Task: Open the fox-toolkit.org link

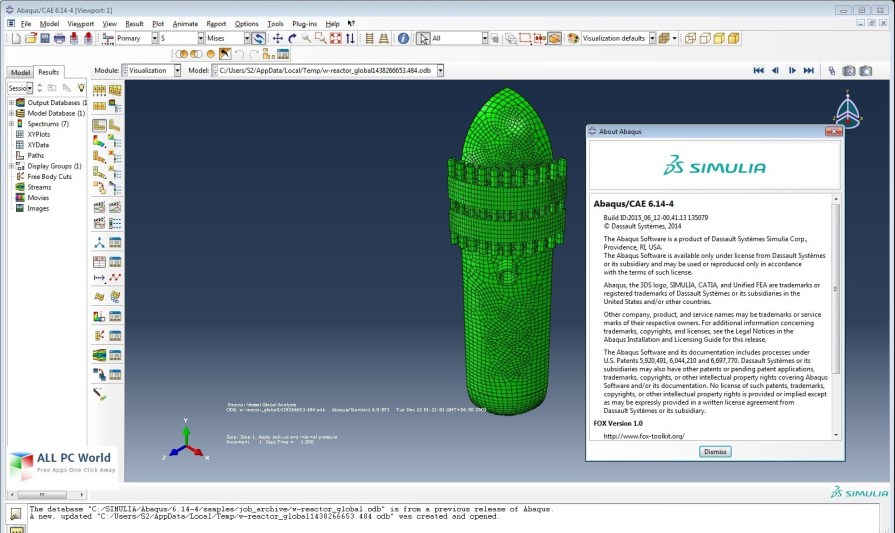Action: [x=644, y=436]
